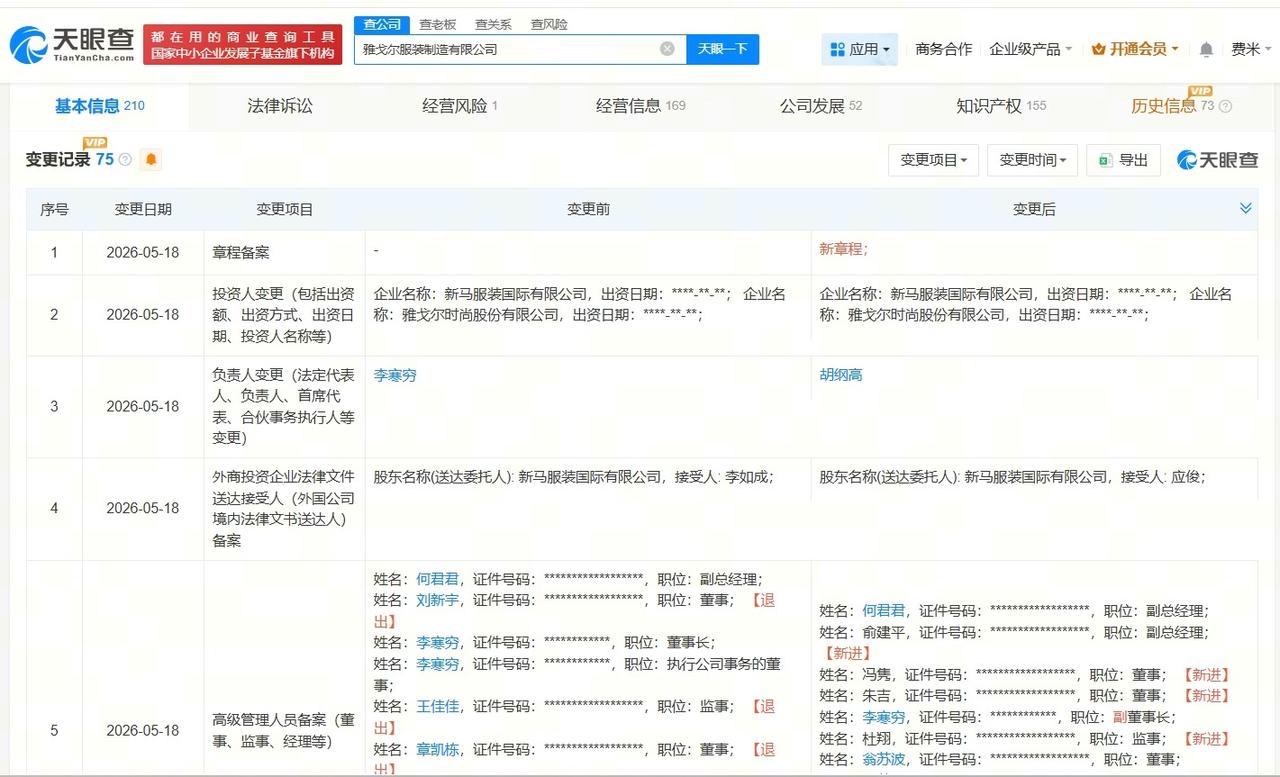Click the 新章程 text in row 1
The height and width of the screenshot is (777, 1280).
point(843,250)
